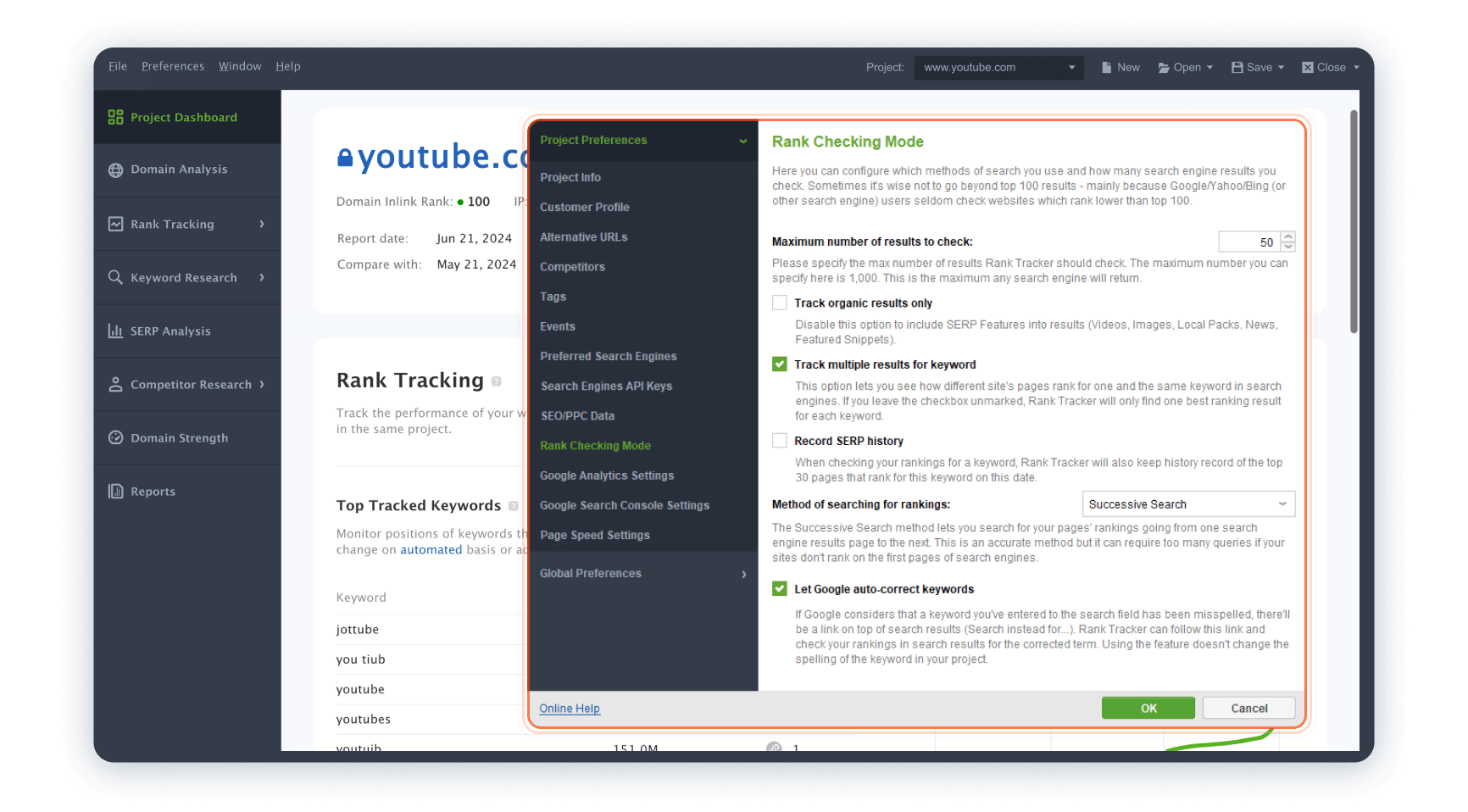Image resolution: width=1468 pixels, height=812 pixels.
Task: Click help icon next to Rank Tracking heading
Action: (x=497, y=381)
